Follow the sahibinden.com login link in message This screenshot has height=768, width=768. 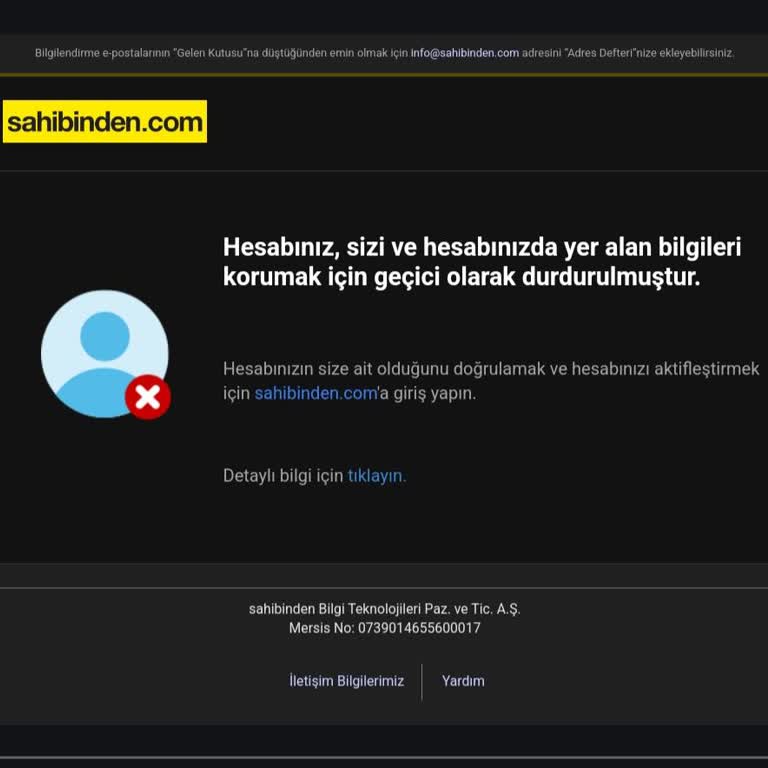coord(315,393)
